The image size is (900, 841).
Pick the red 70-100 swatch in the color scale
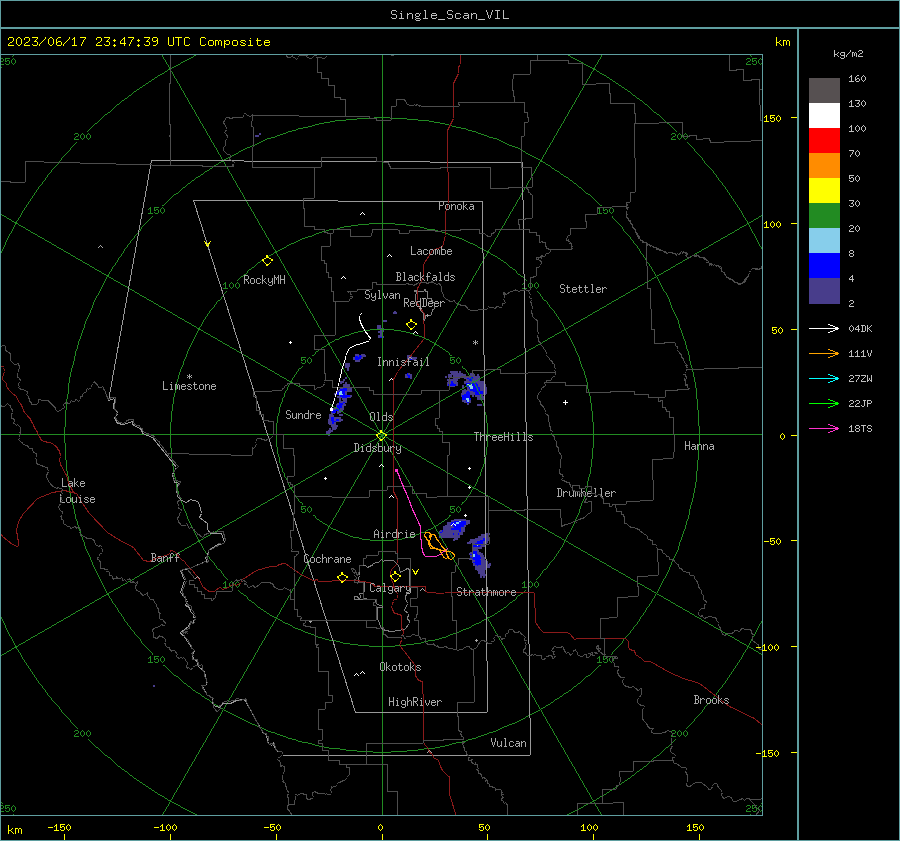point(824,141)
